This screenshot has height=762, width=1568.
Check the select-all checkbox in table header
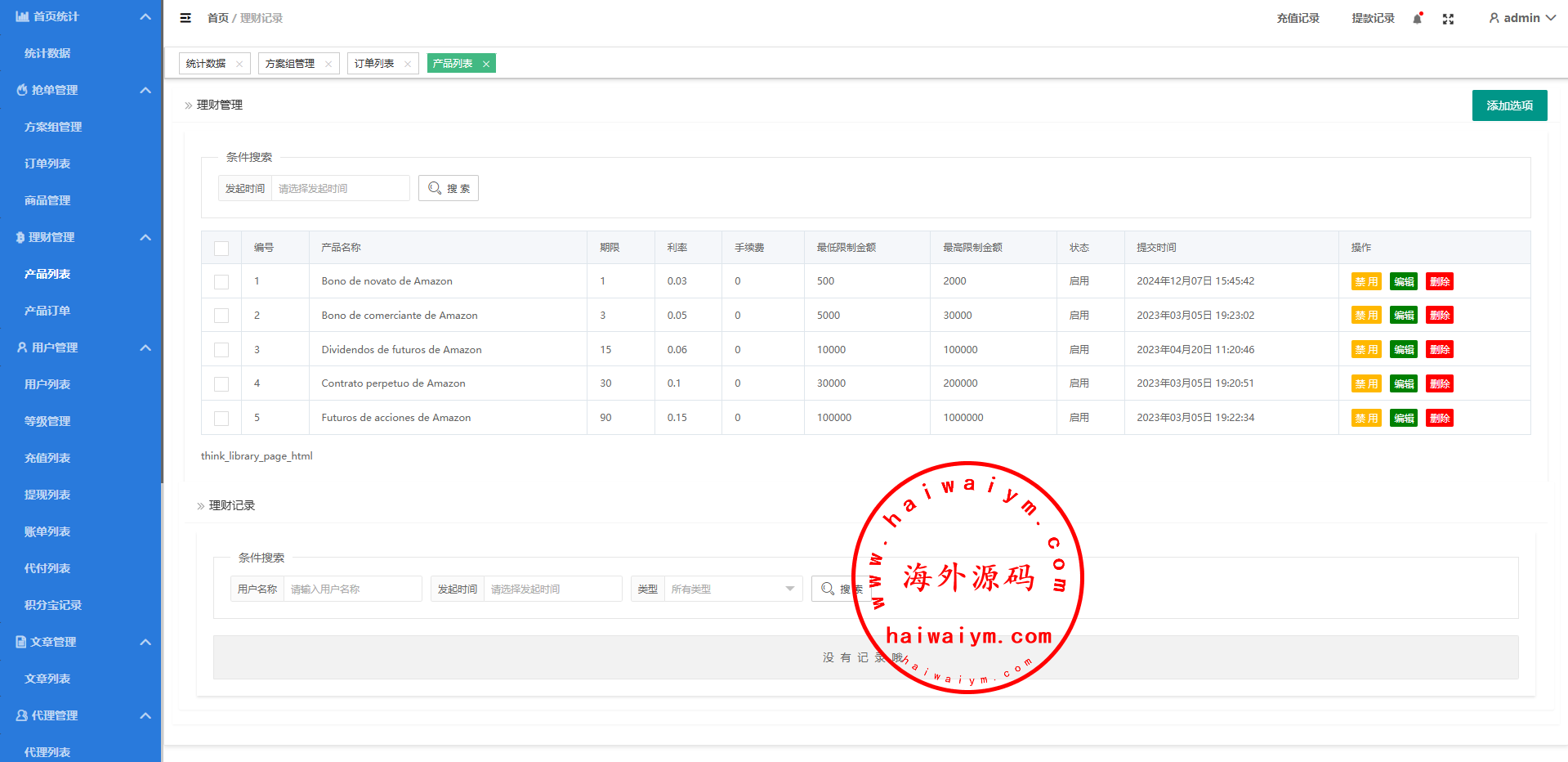[x=221, y=249]
